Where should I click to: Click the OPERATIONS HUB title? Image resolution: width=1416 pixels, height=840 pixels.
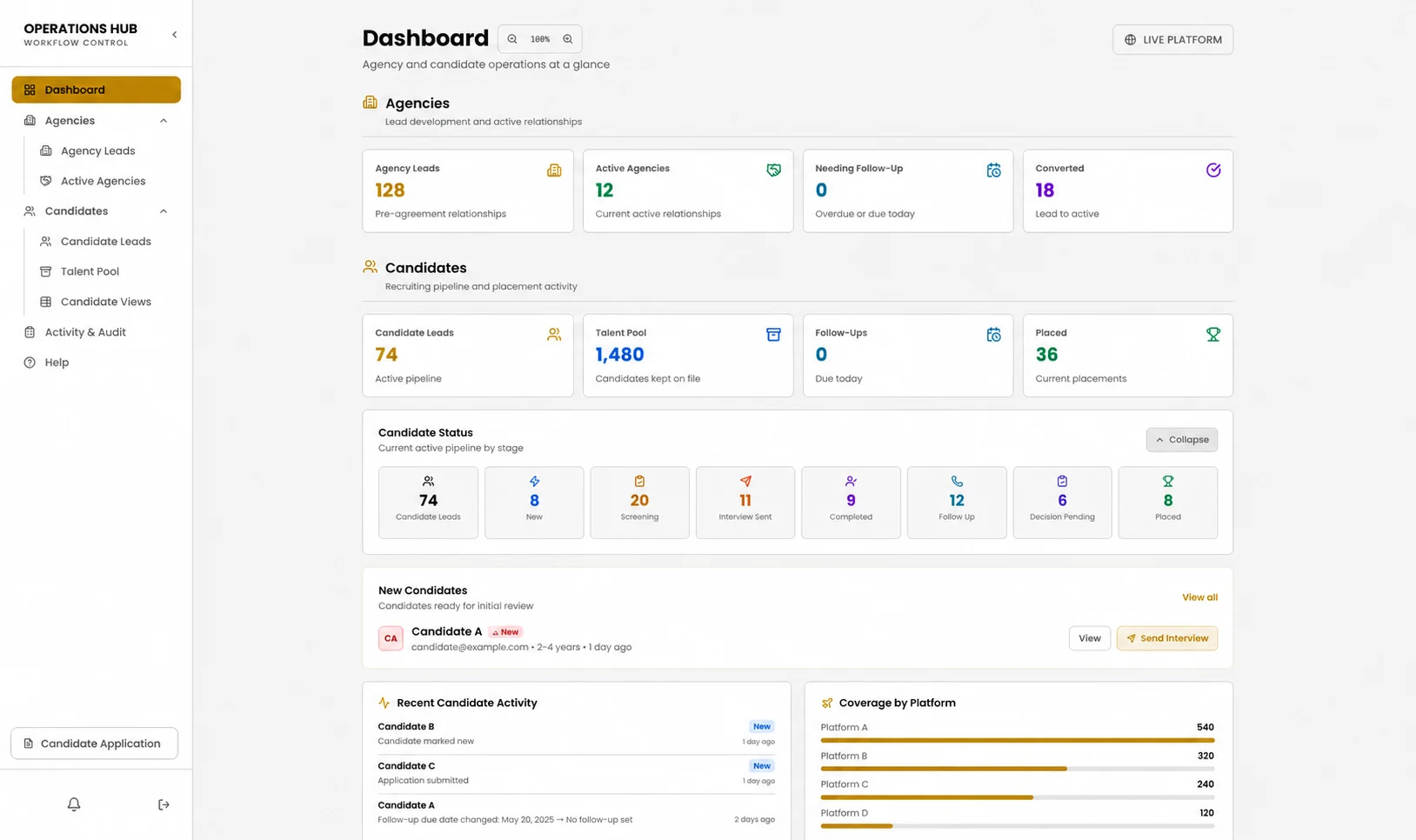point(80,29)
